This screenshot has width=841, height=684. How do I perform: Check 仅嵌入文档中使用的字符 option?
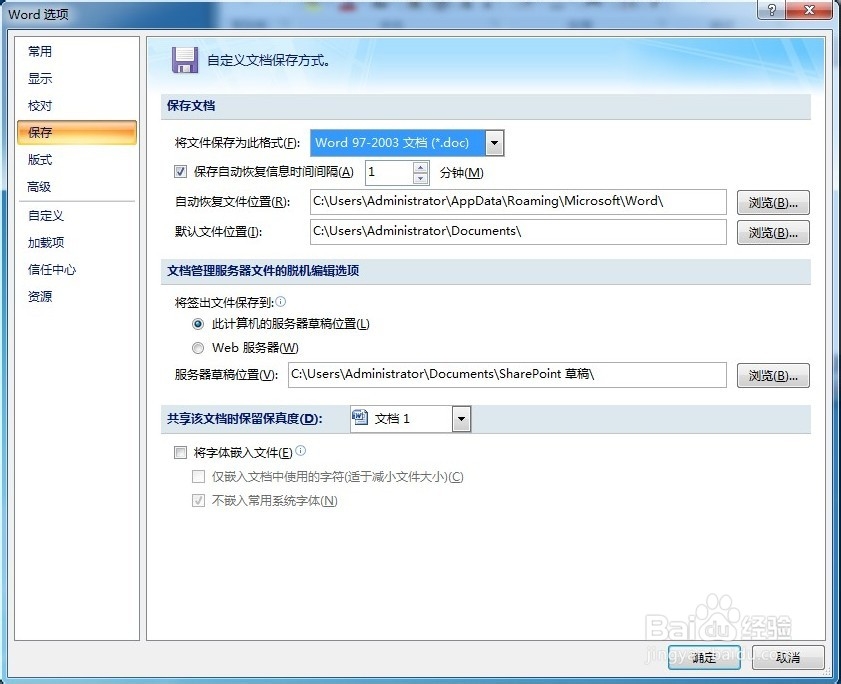[198, 476]
